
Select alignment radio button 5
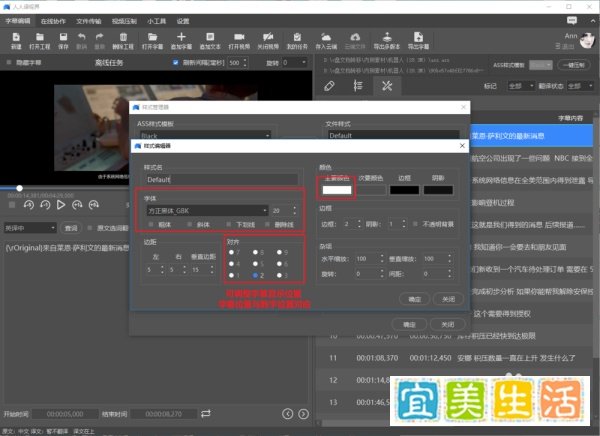click(x=255, y=264)
